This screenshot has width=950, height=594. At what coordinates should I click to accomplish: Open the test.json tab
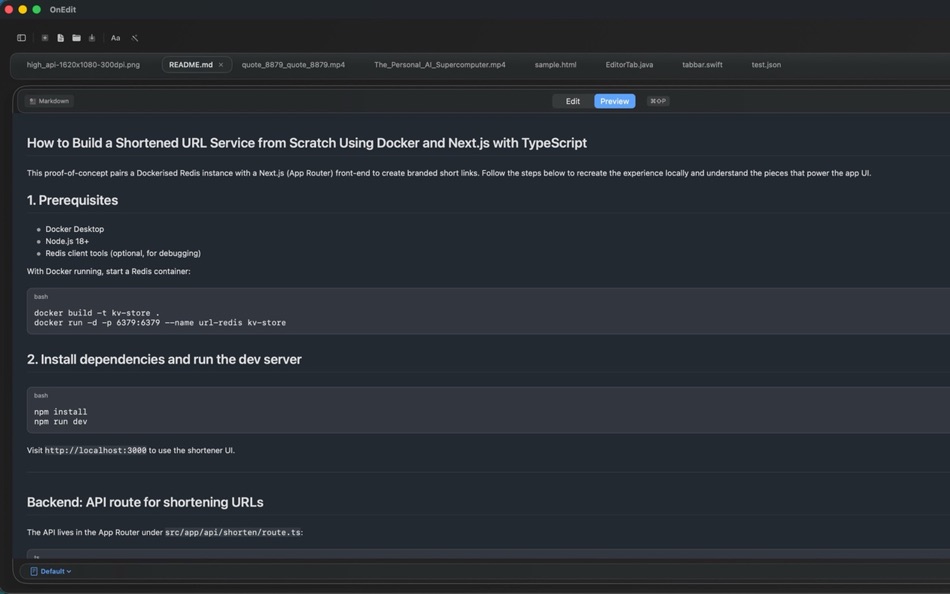pos(766,65)
